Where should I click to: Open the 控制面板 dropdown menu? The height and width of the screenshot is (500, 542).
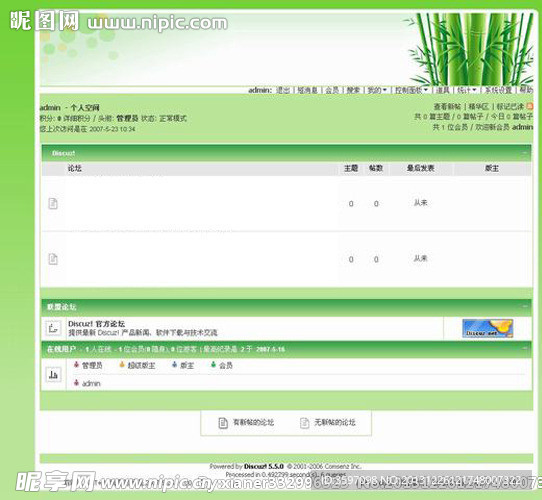tap(411, 90)
